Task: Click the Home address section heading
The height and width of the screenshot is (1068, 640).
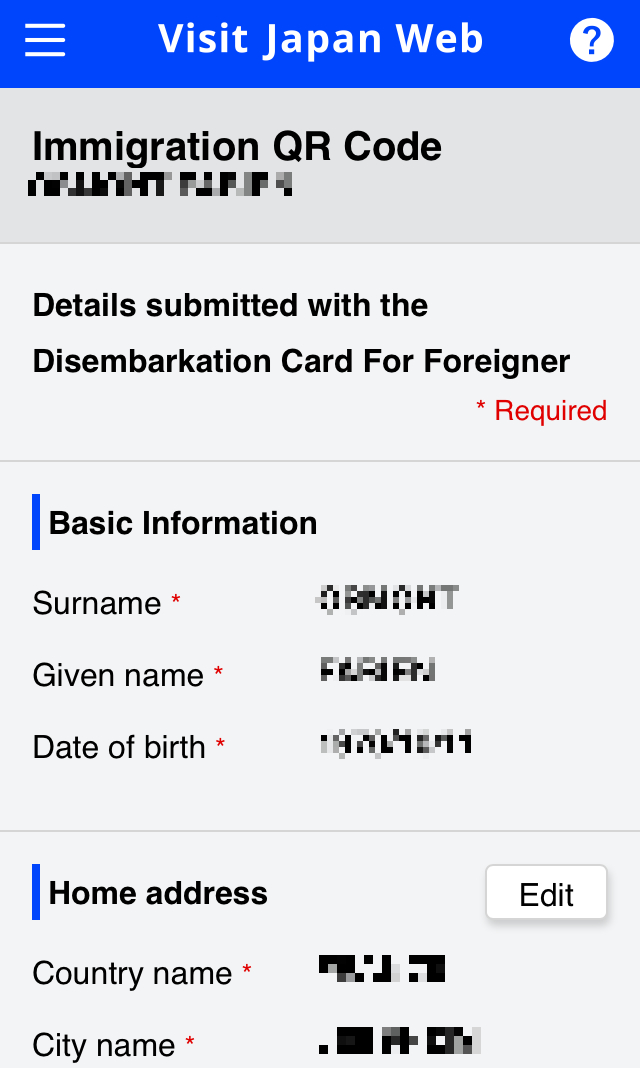Action: 158,893
